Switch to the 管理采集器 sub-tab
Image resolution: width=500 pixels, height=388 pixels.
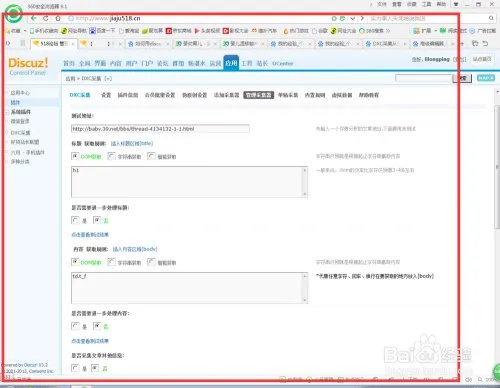(259, 95)
